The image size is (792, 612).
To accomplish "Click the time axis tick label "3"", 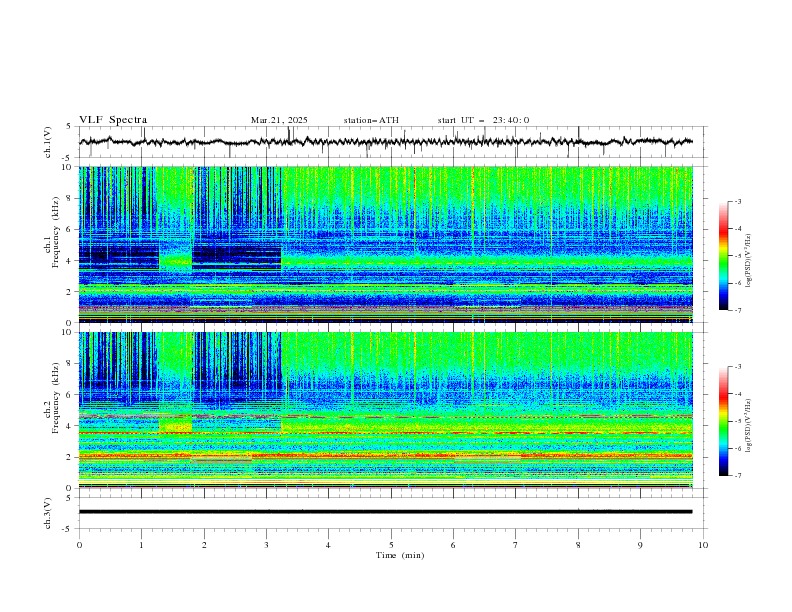I will coord(266,545).
